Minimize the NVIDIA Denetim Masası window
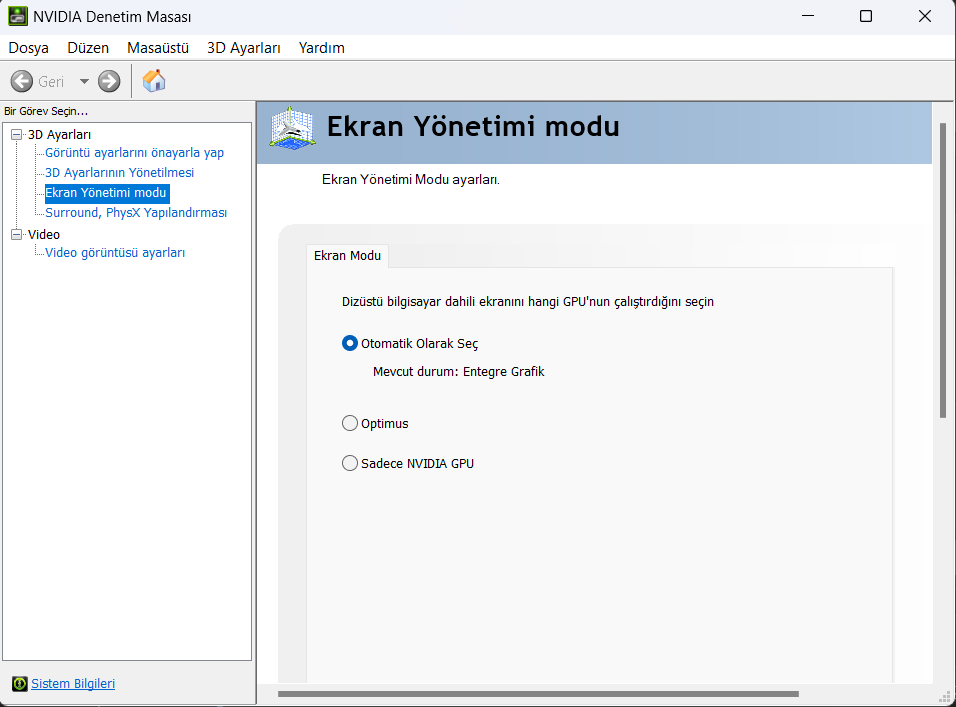 point(808,16)
